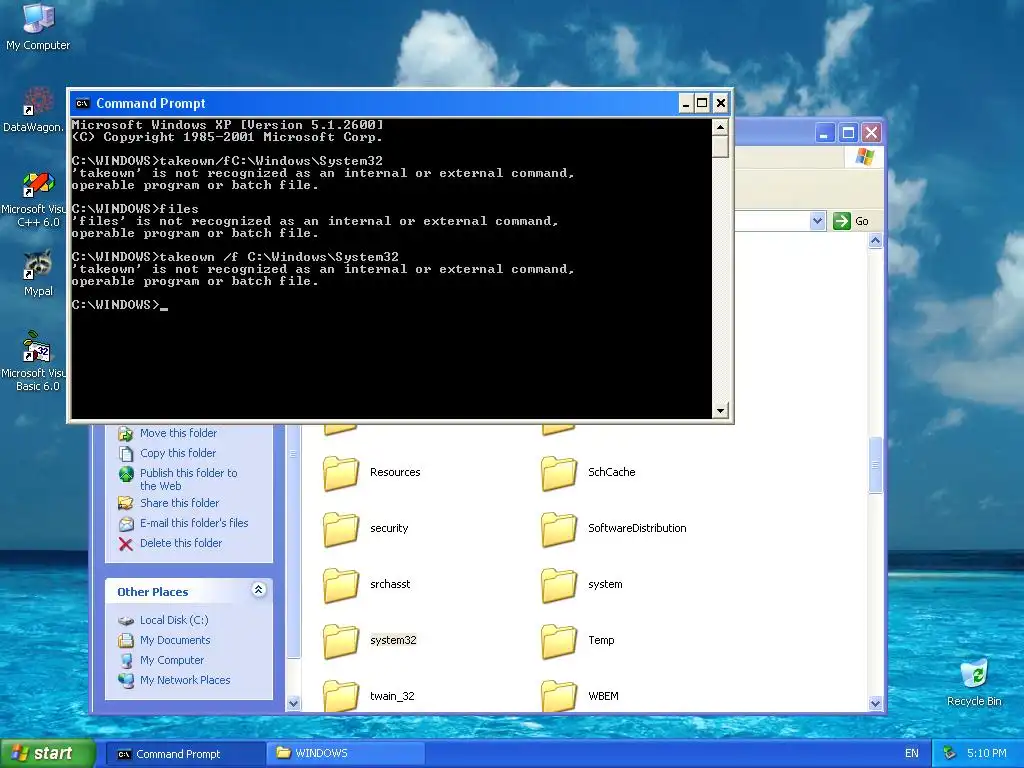Click Copy this folder link
1024x768 pixels.
pyautogui.click(x=178, y=453)
